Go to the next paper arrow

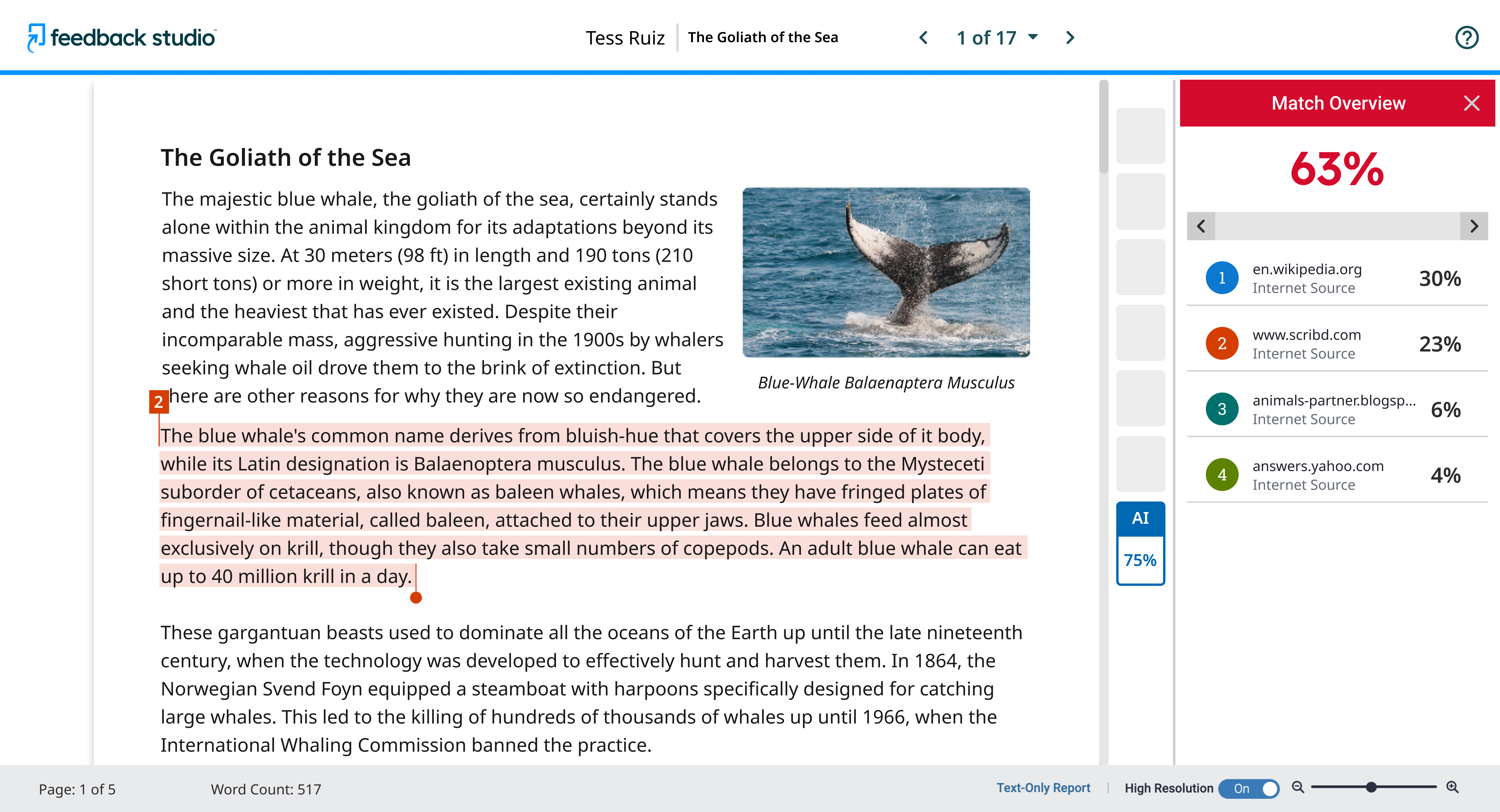[1070, 38]
